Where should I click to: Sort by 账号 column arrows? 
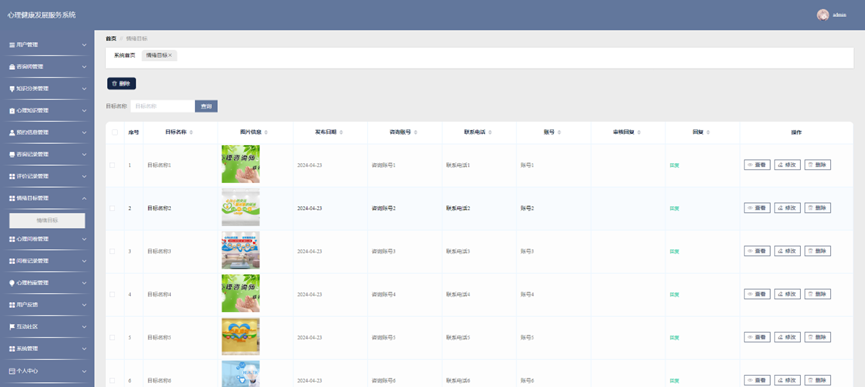(559, 132)
